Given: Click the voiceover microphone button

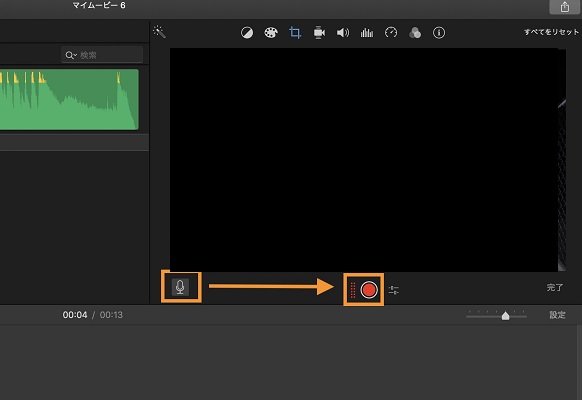Looking at the screenshot, I should 180,287.
